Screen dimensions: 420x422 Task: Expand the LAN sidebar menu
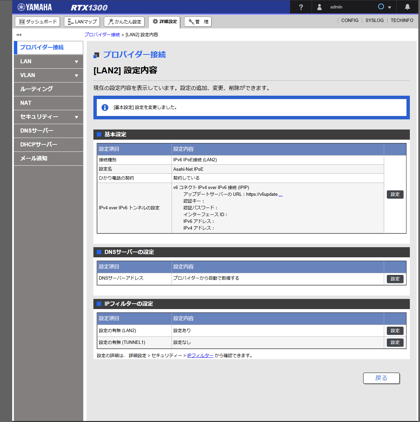pyautogui.click(x=49, y=61)
